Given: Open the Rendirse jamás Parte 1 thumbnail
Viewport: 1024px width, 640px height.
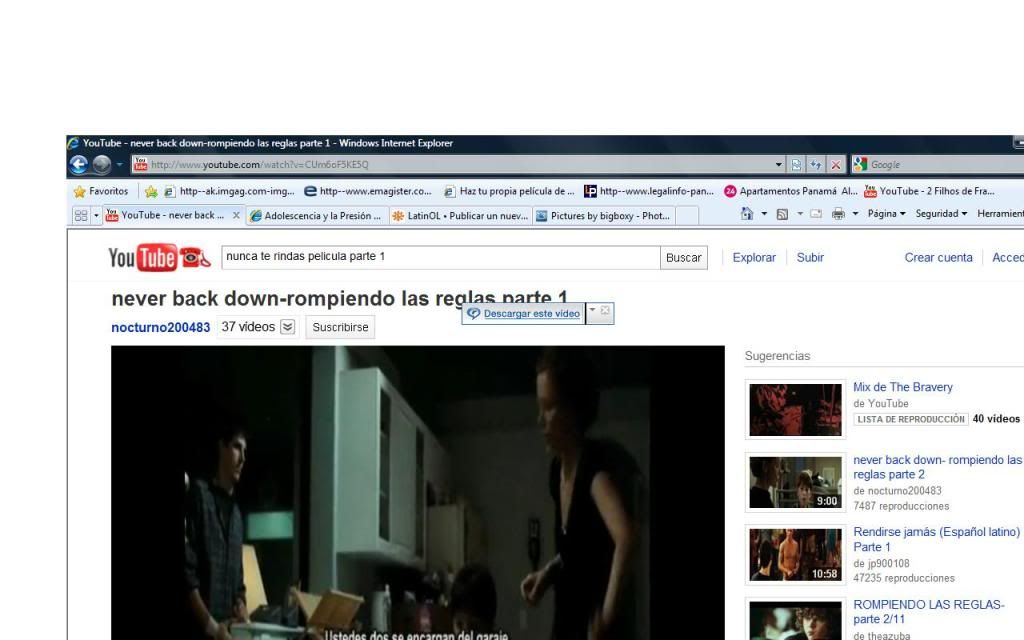Looking at the screenshot, I should coord(795,554).
